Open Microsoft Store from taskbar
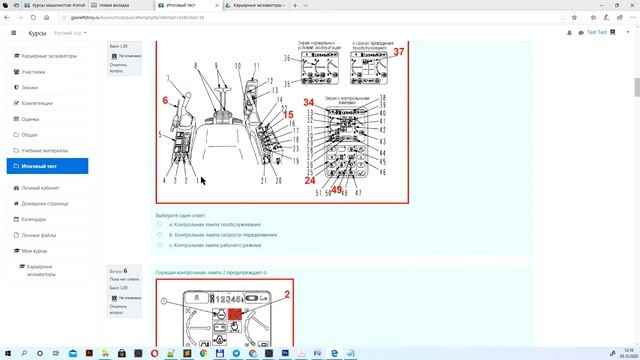This screenshot has height=360, width=640. pyautogui.click(x=122, y=353)
